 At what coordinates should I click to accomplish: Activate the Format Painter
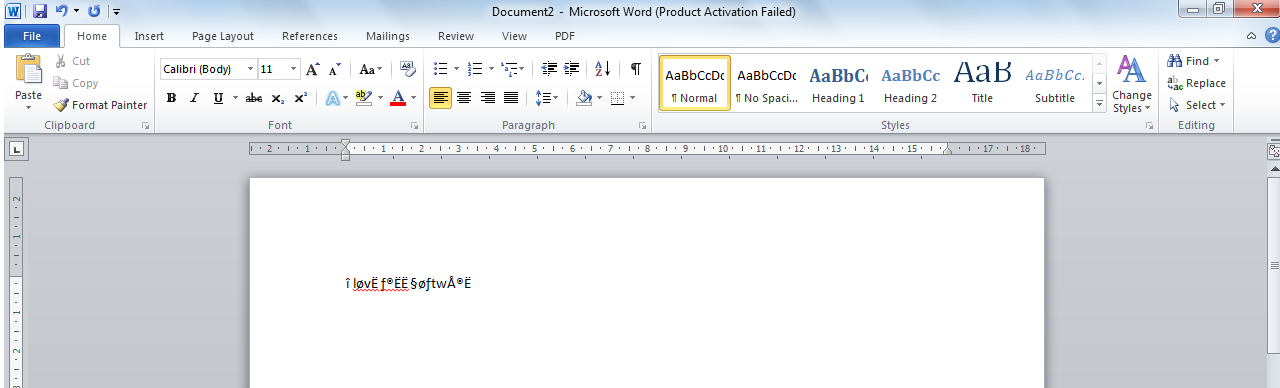coord(100,105)
